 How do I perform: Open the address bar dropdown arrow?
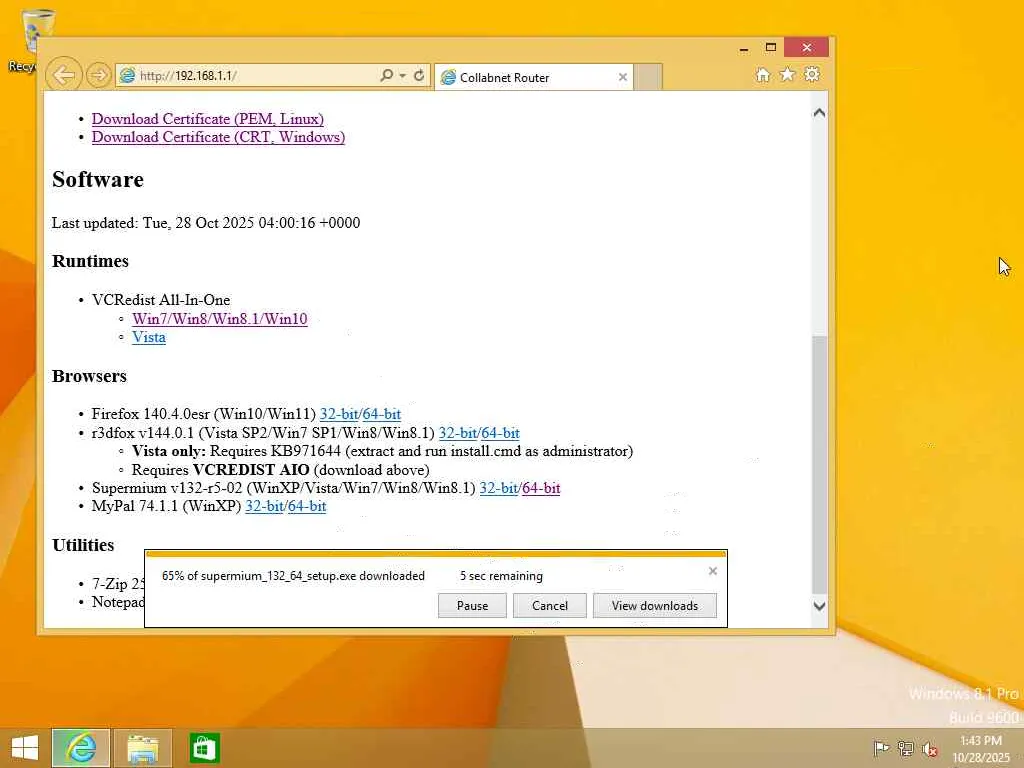point(402,76)
